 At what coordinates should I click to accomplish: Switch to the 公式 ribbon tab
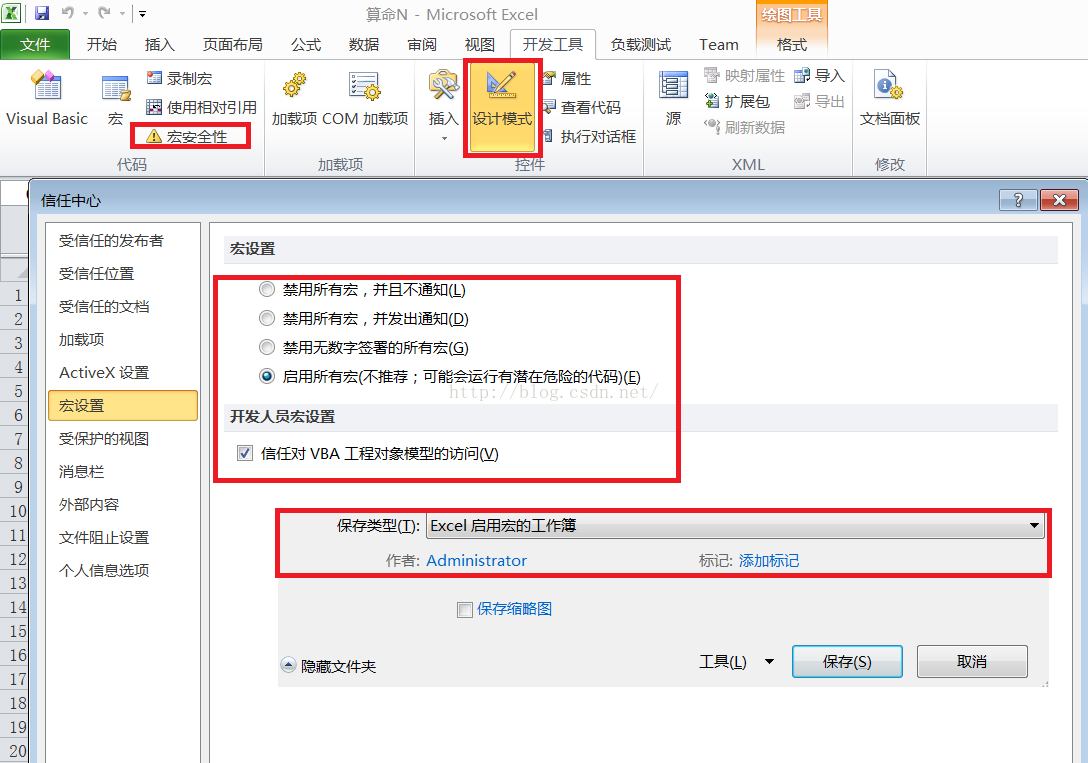pos(306,44)
